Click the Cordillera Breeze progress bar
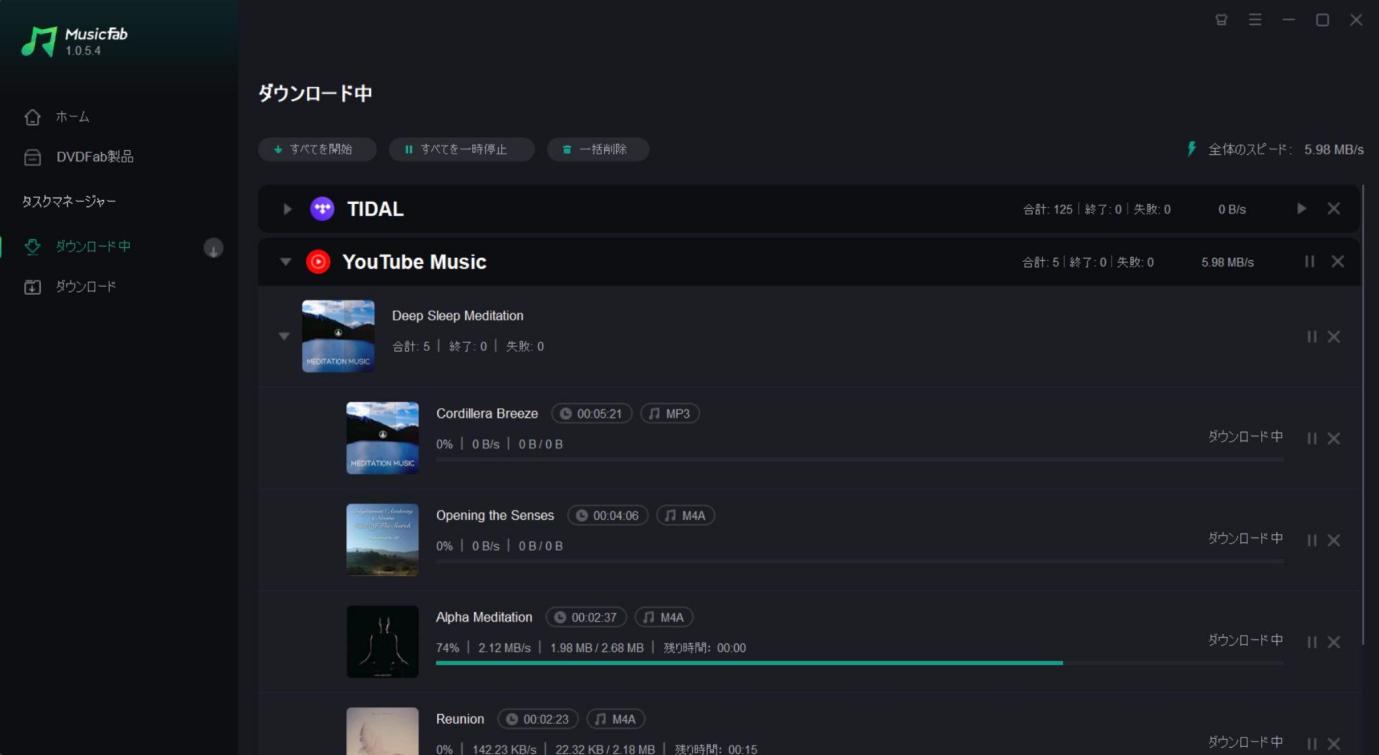Image resolution: width=1379 pixels, height=755 pixels. click(x=860, y=459)
